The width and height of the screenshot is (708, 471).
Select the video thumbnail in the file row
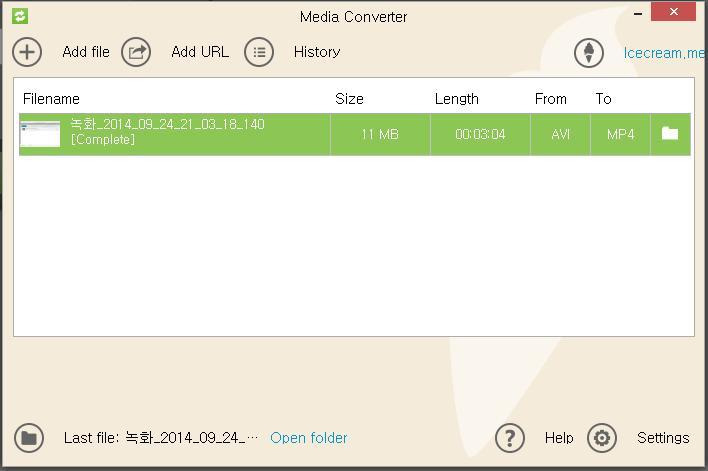(x=40, y=134)
